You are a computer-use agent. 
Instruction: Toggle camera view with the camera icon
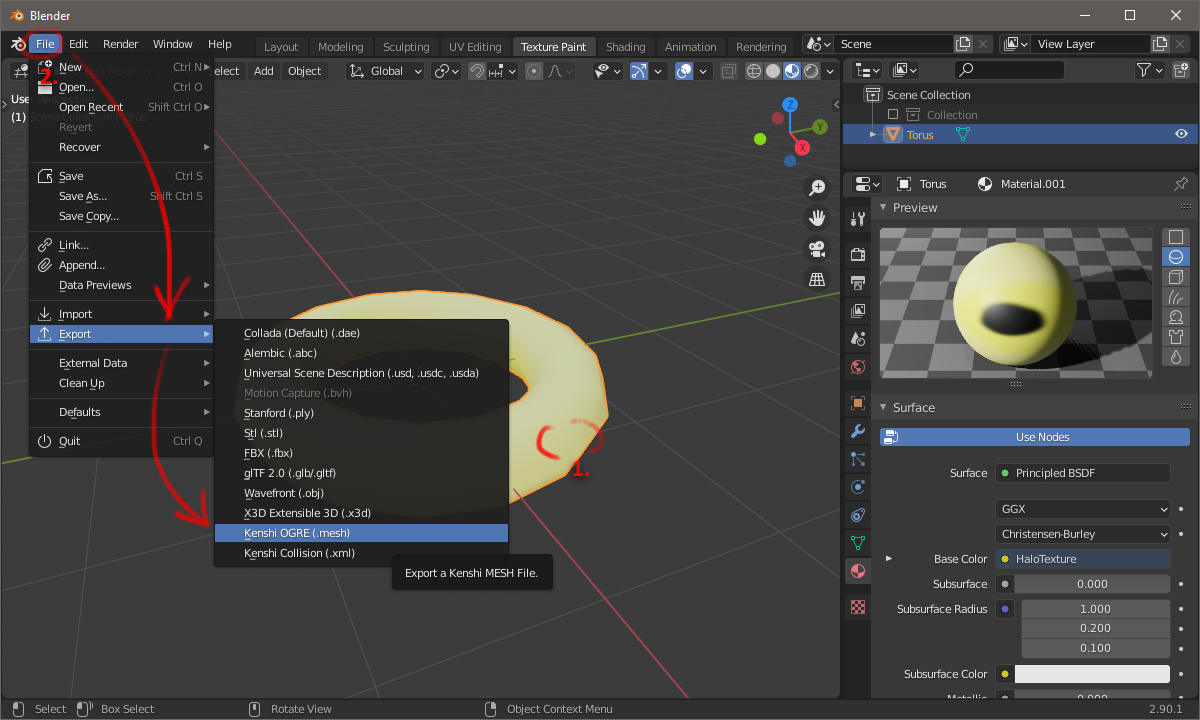click(x=817, y=248)
